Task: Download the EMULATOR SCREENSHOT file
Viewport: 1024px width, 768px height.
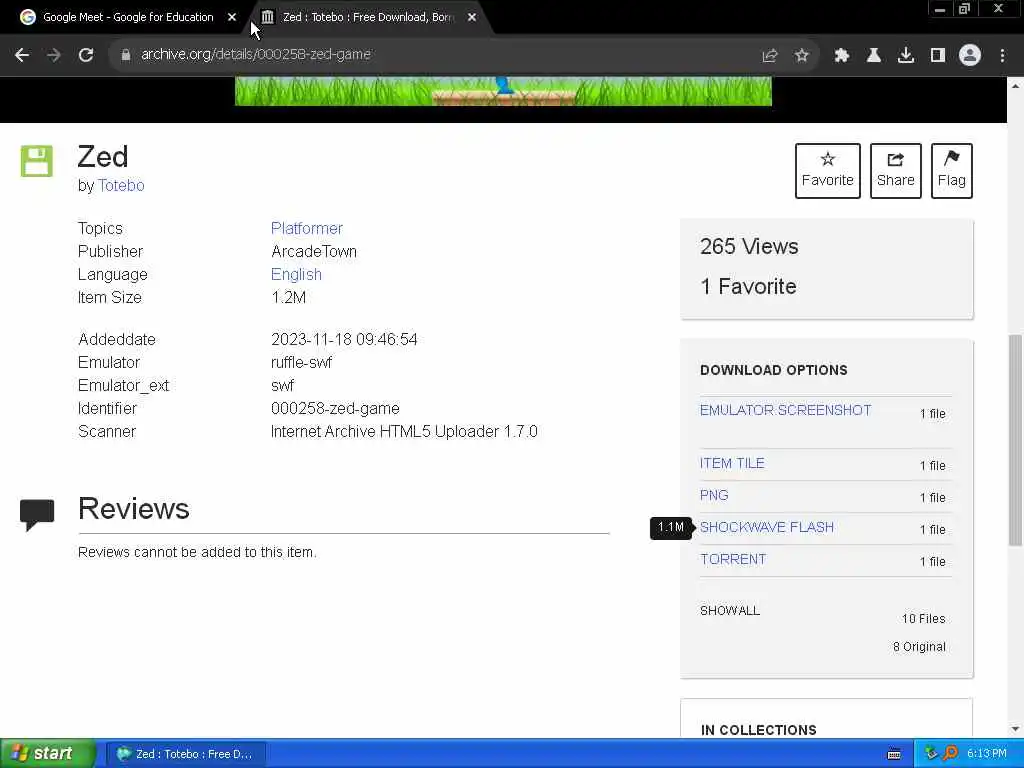Action: coord(785,410)
